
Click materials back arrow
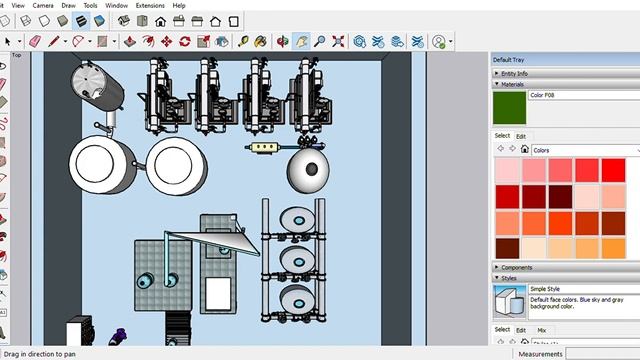[x=500, y=149]
